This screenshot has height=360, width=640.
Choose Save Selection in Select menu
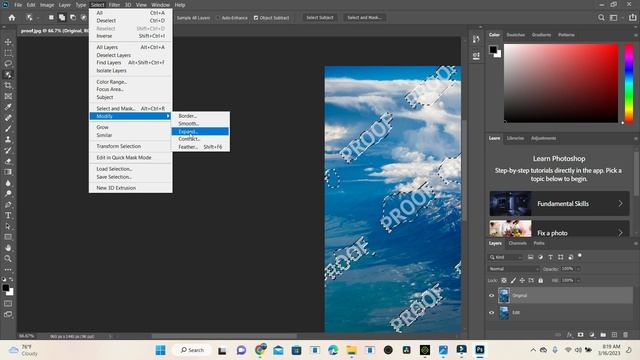click(131, 177)
